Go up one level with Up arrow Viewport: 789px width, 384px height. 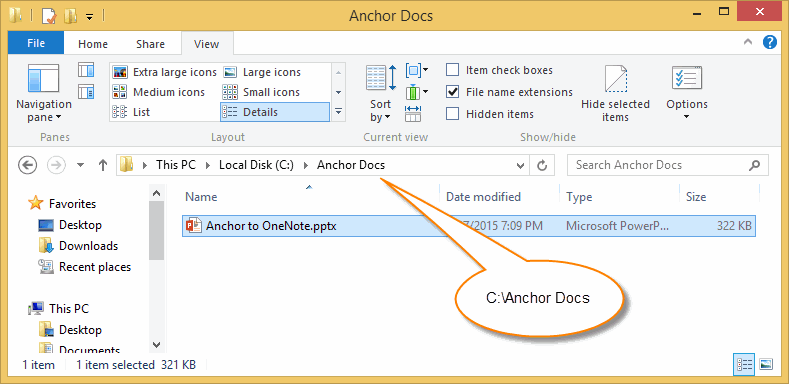(103, 165)
